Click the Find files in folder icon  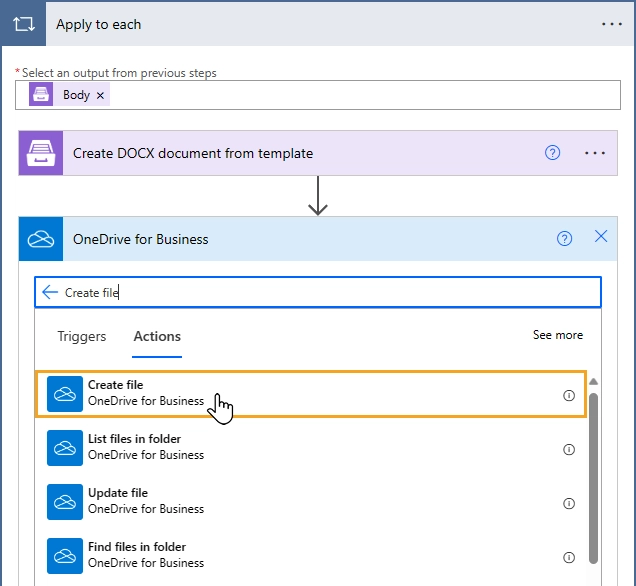coord(65,556)
